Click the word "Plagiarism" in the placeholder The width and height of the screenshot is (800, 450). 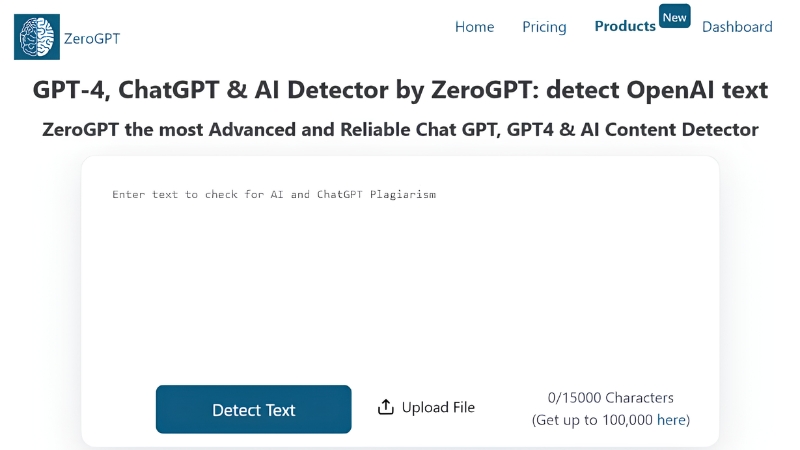[x=403, y=194]
